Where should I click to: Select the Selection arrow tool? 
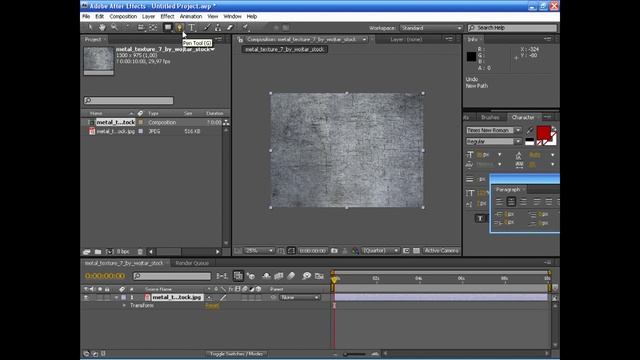coord(90,27)
